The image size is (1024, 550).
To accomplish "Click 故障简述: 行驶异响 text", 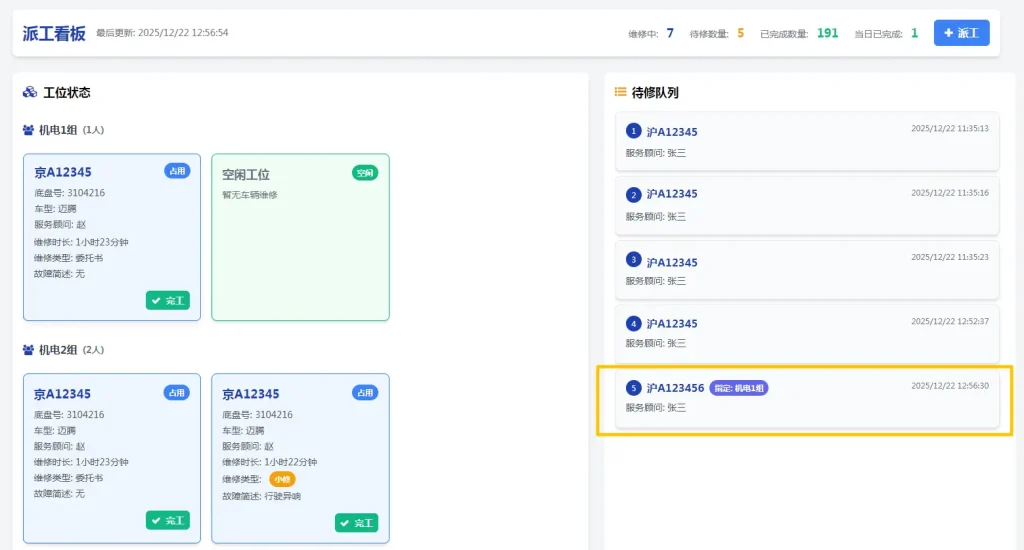I will click(261, 496).
